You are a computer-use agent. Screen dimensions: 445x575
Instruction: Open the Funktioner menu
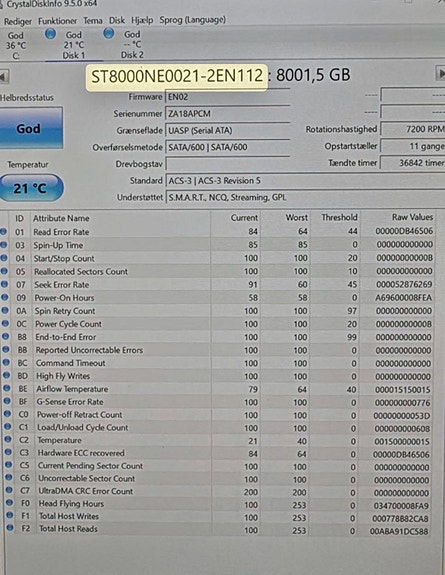58,21
